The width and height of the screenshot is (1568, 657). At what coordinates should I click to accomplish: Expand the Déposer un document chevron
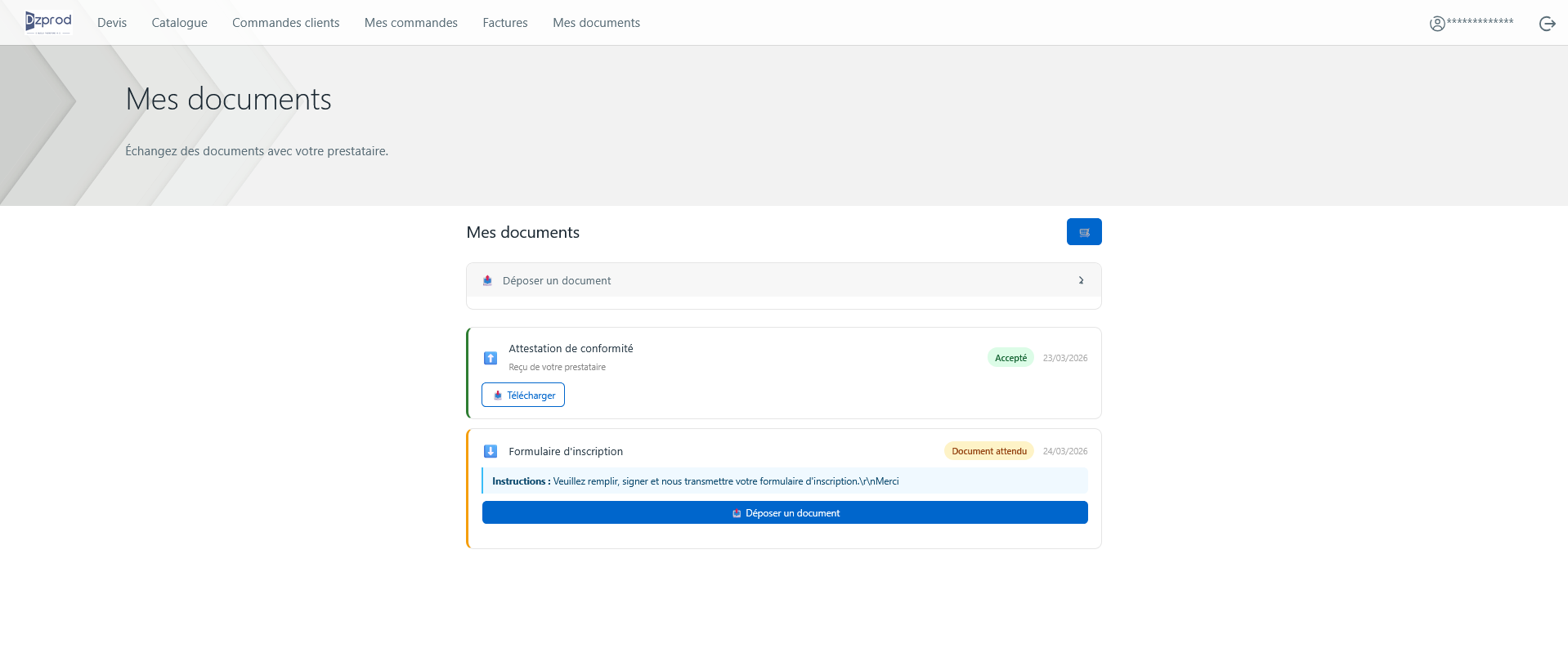1081,280
